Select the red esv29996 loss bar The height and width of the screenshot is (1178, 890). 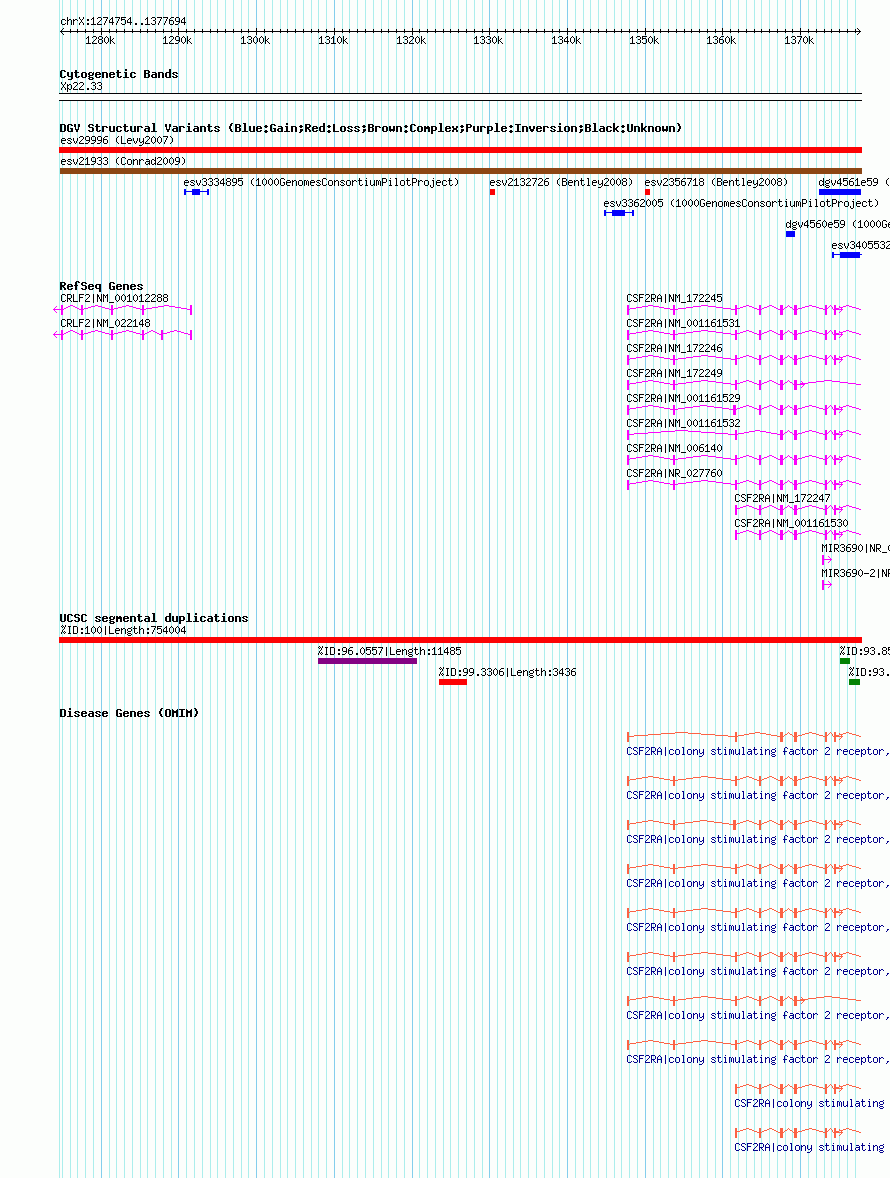460,150
